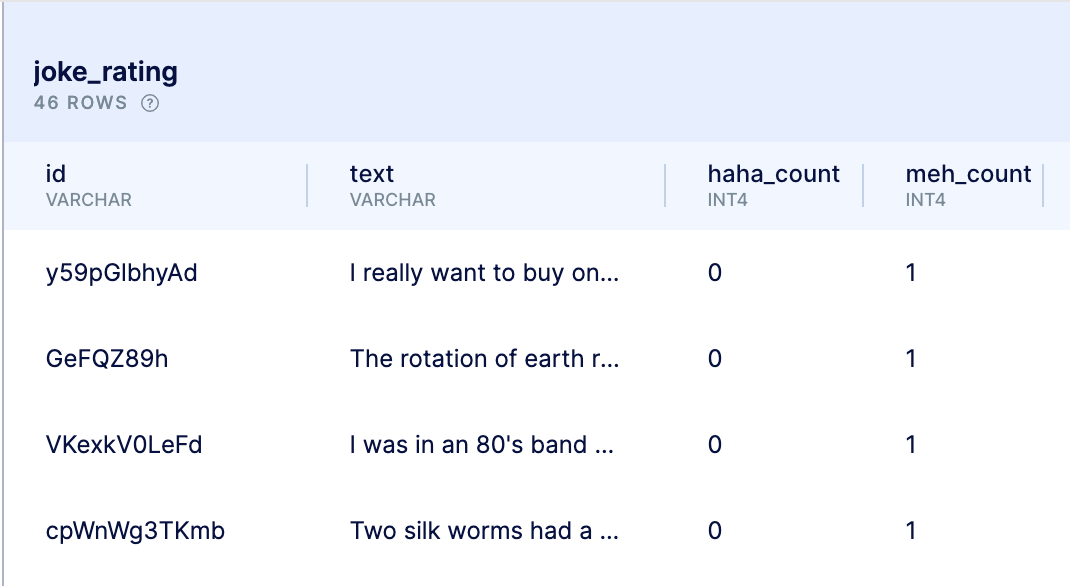Viewport: 1070px width, 586px height.
Task: Click haha_count value for row y59pGlbhyAd
Action: click(714, 273)
